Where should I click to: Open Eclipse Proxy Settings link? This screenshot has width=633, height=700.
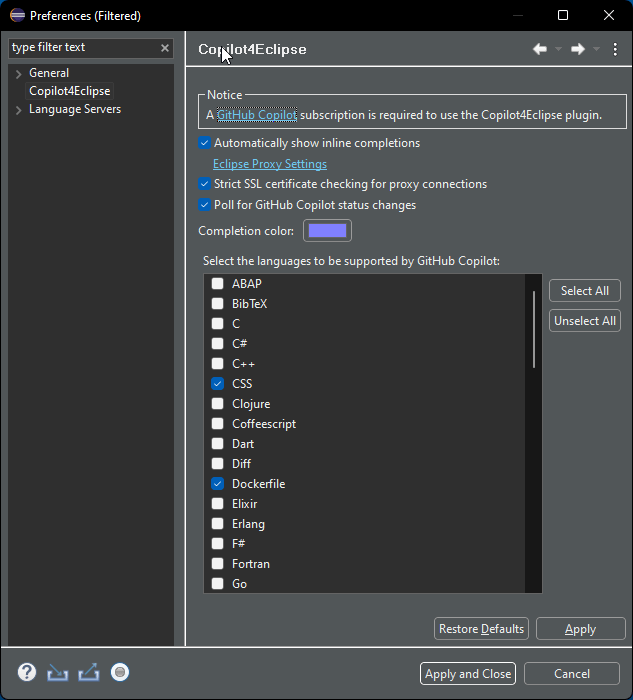pyautogui.click(x=270, y=164)
